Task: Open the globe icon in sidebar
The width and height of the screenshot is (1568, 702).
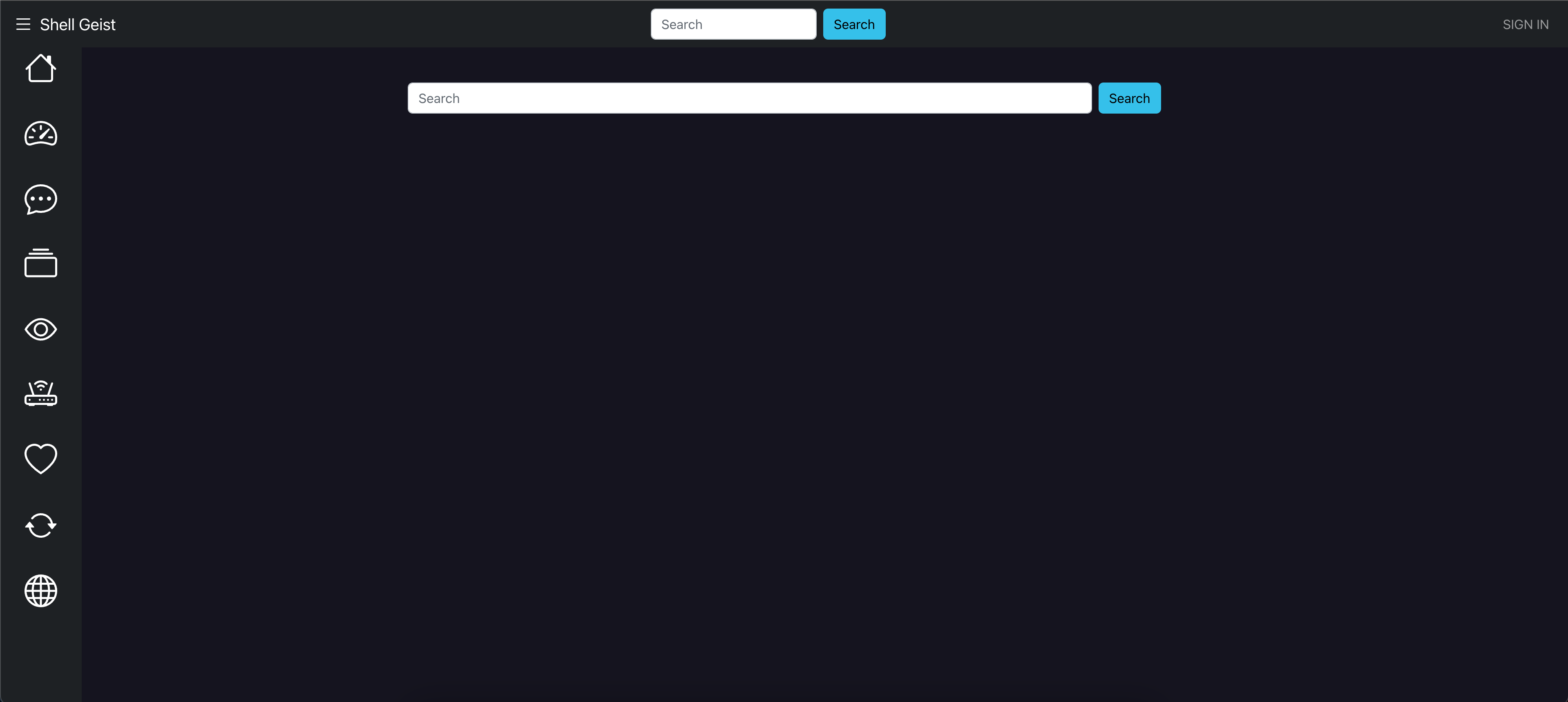Action: 41,590
